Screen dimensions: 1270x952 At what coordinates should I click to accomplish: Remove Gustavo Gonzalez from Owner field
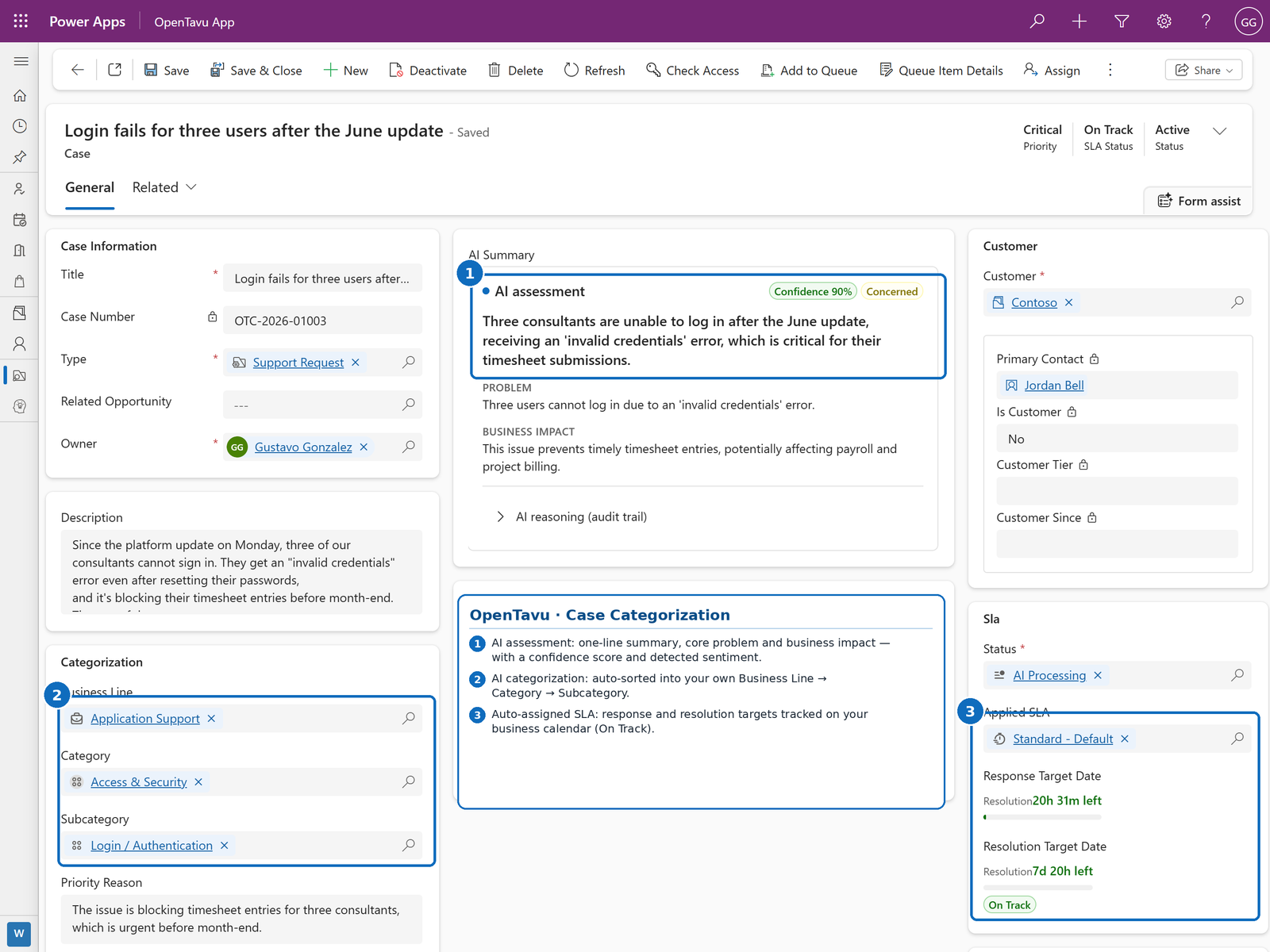coord(364,447)
